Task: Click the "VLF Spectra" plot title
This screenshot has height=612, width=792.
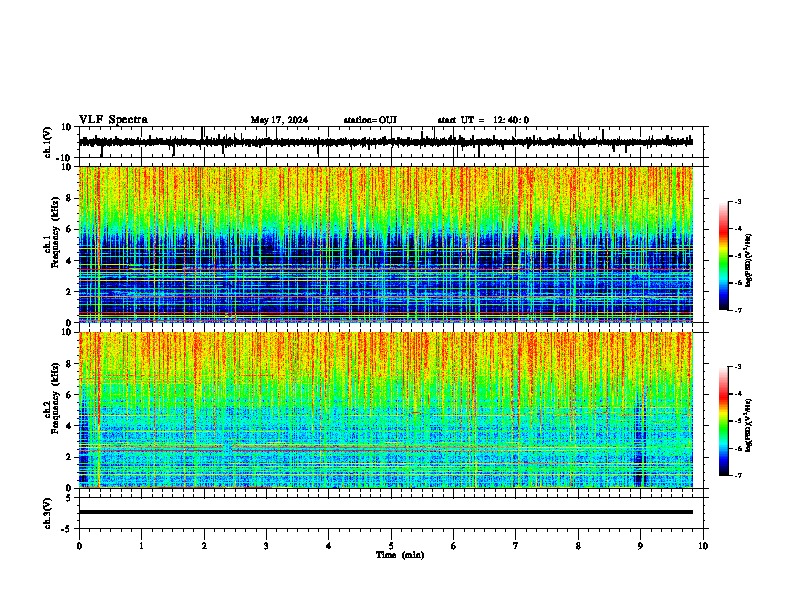Action: 113,120
